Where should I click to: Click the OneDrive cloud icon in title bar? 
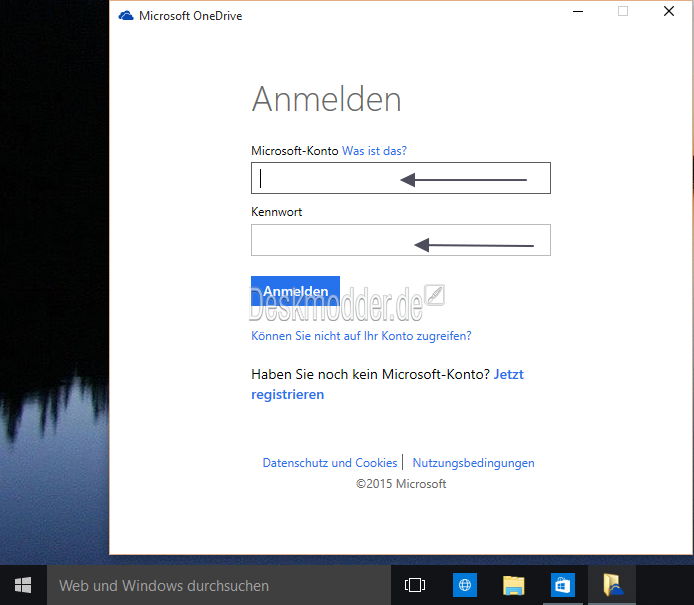pos(126,16)
